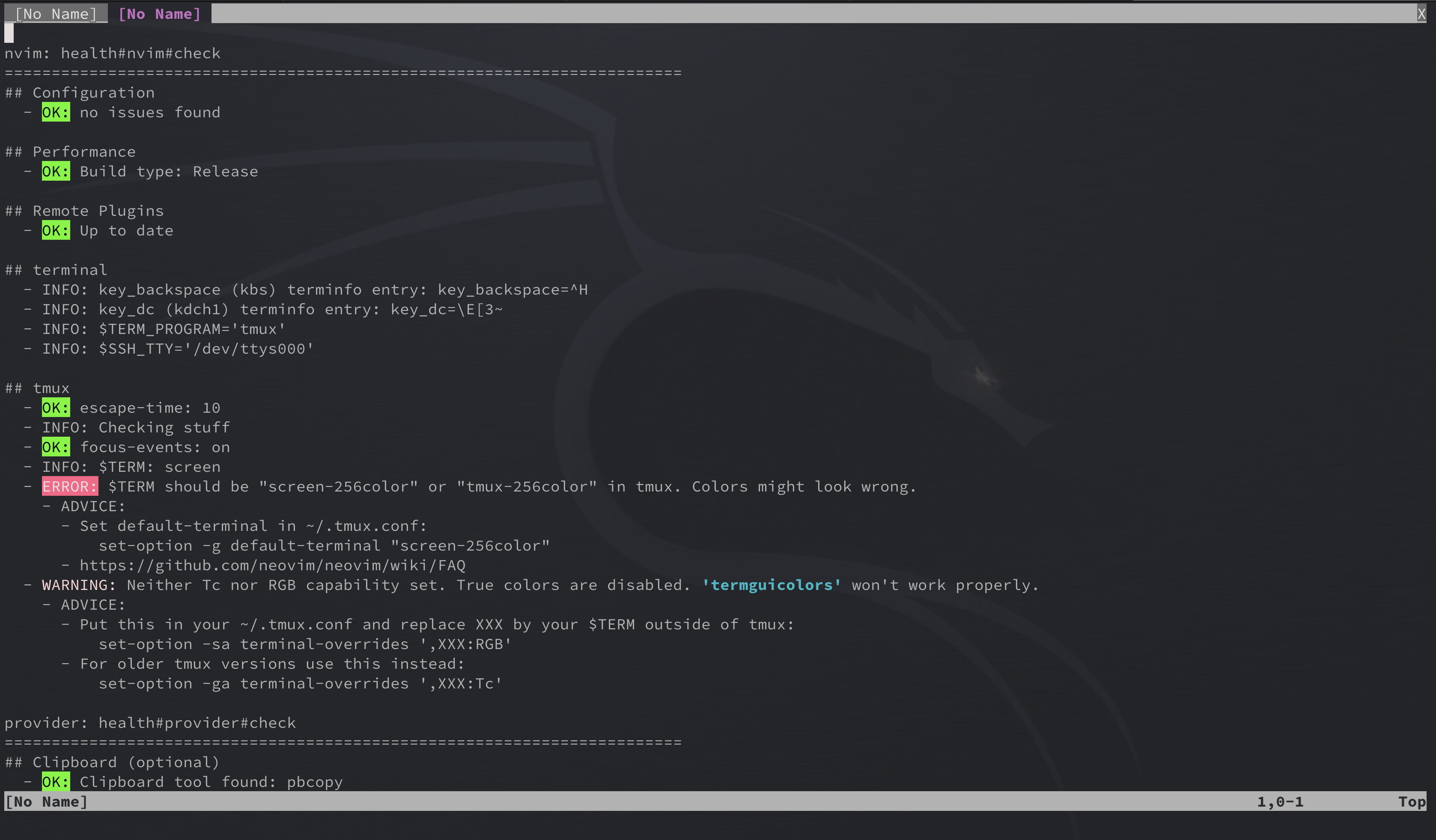
Task: Click the 'Top' scroll indicator in status line
Action: pyautogui.click(x=1412, y=802)
